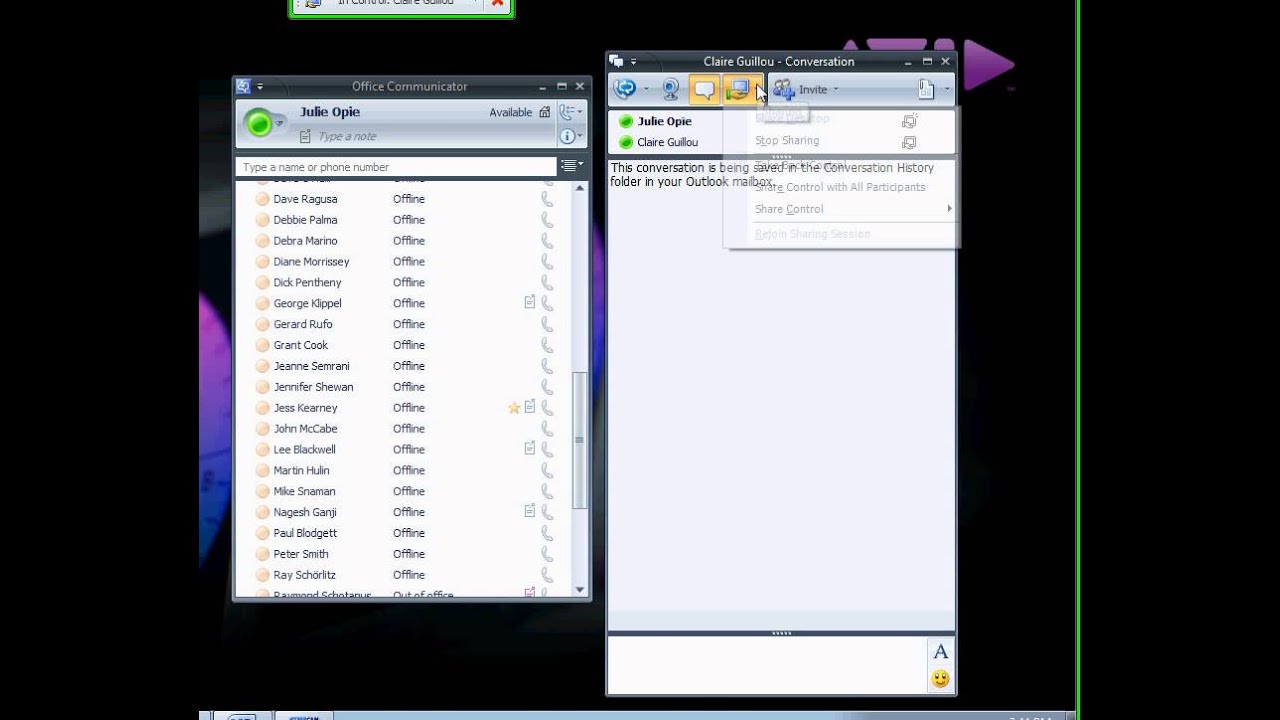Screen dimensions: 1280x720
Task: Click the contact list scrollbar thumb
Action: tap(579, 440)
